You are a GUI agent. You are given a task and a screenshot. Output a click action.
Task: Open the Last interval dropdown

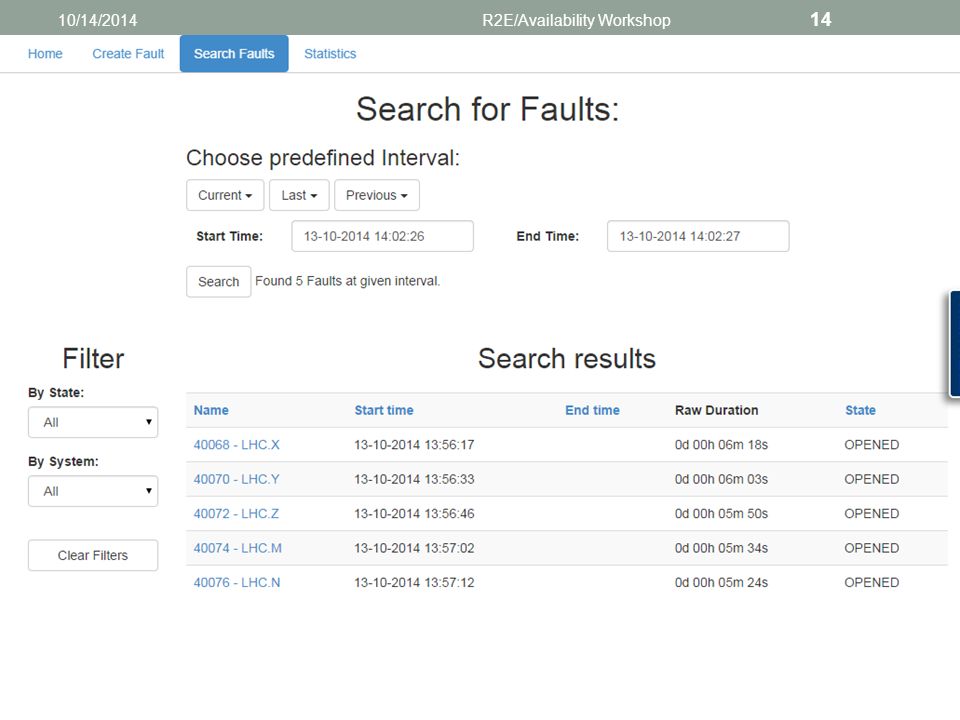click(299, 195)
